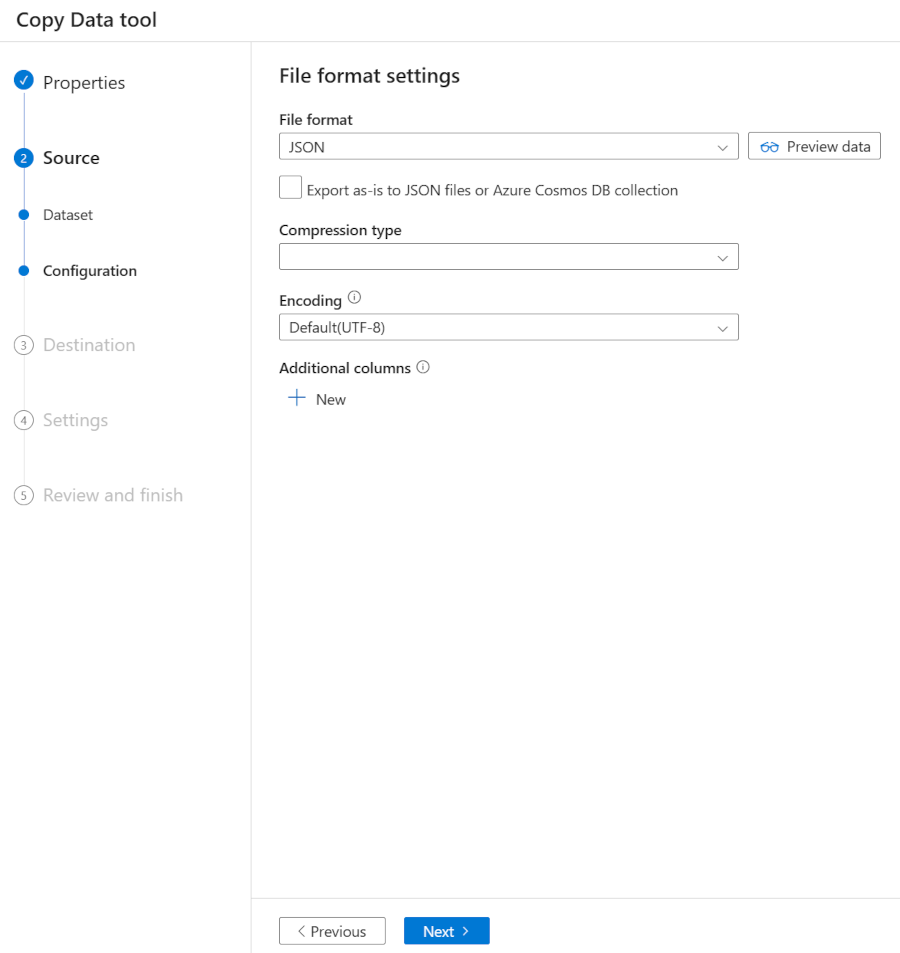Click the Encoding info icon
Image resolution: width=900 pixels, height=953 pixels.
coord(355,299)
